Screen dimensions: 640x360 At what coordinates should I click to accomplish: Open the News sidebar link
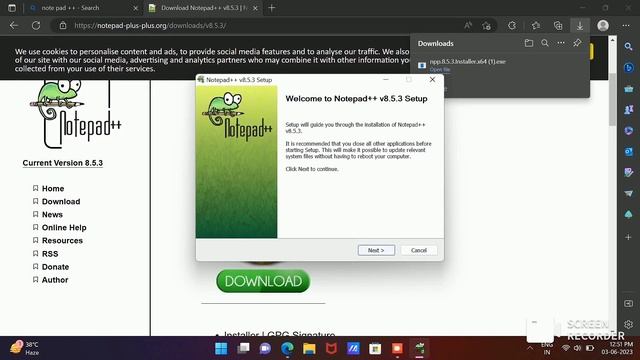pos(52,215)
